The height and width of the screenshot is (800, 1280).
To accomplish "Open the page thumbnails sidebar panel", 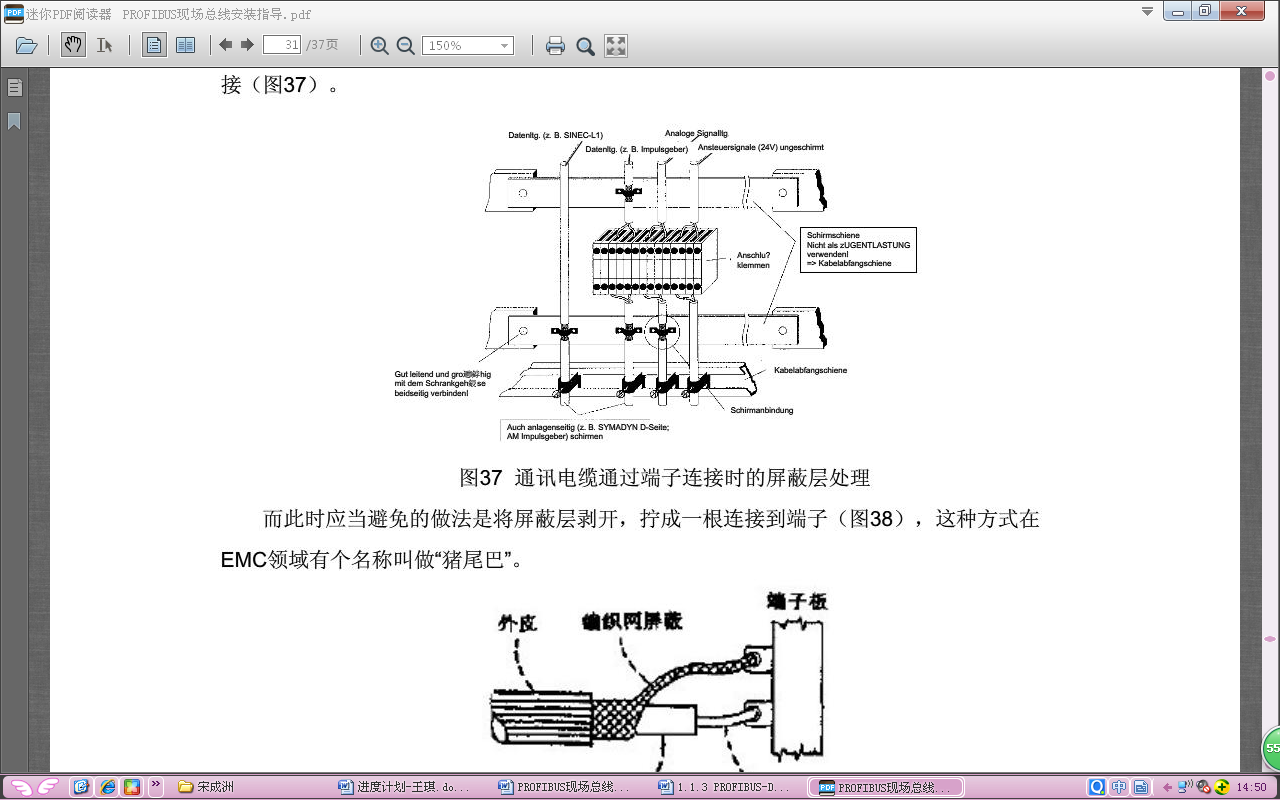I will point(14,87).
